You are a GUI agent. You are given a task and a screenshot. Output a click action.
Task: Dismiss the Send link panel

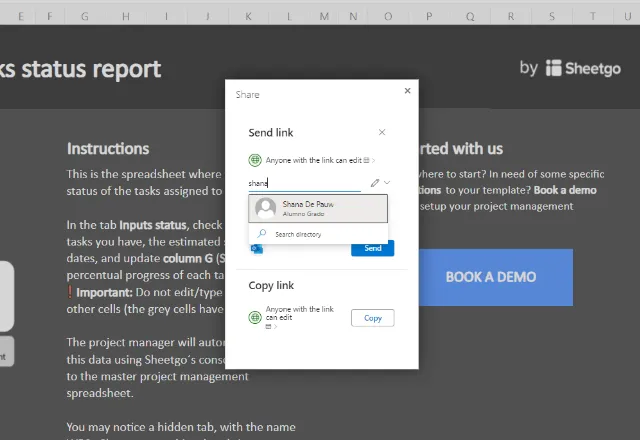382,132
